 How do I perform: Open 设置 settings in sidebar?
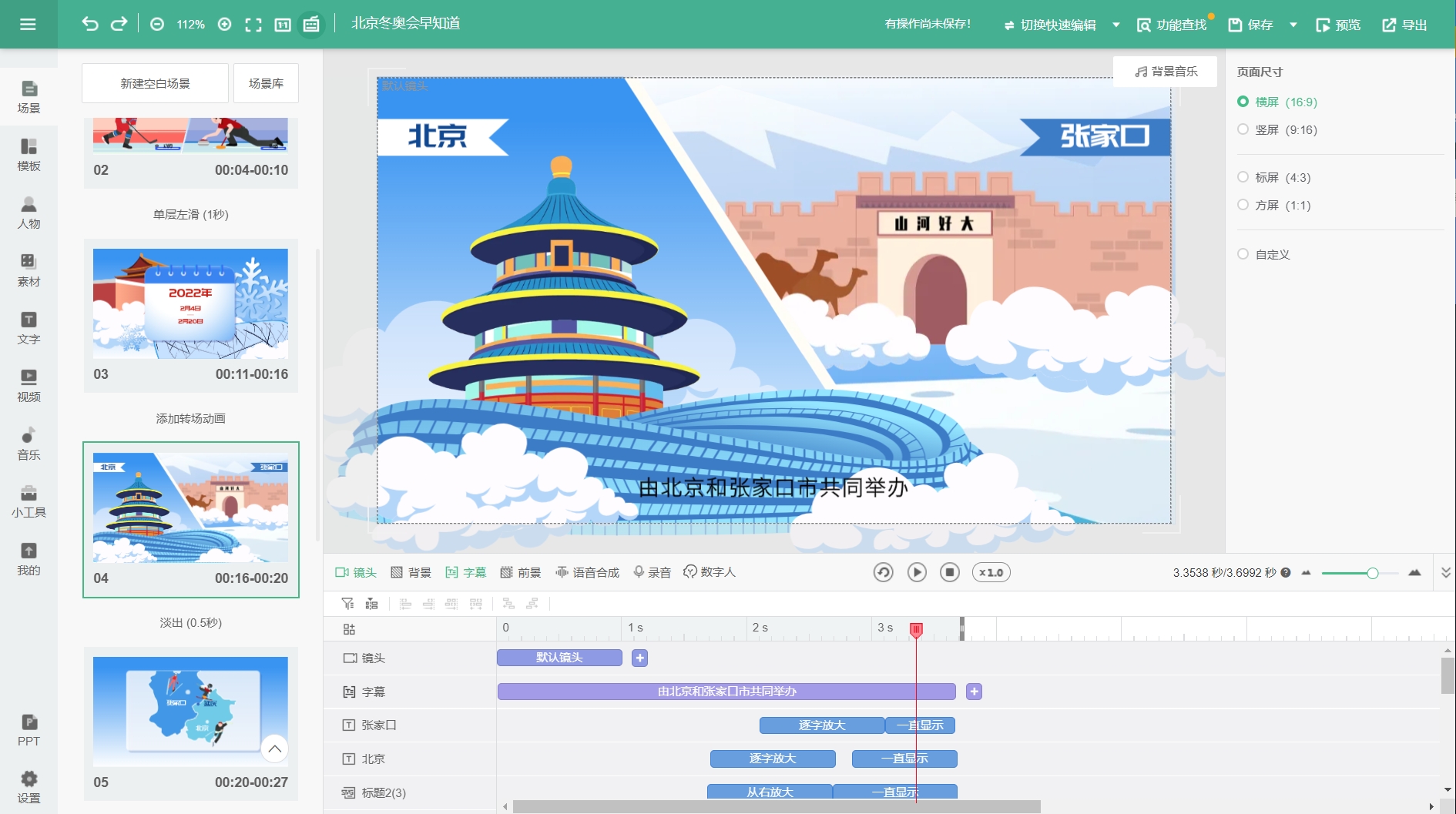(29, 787)
